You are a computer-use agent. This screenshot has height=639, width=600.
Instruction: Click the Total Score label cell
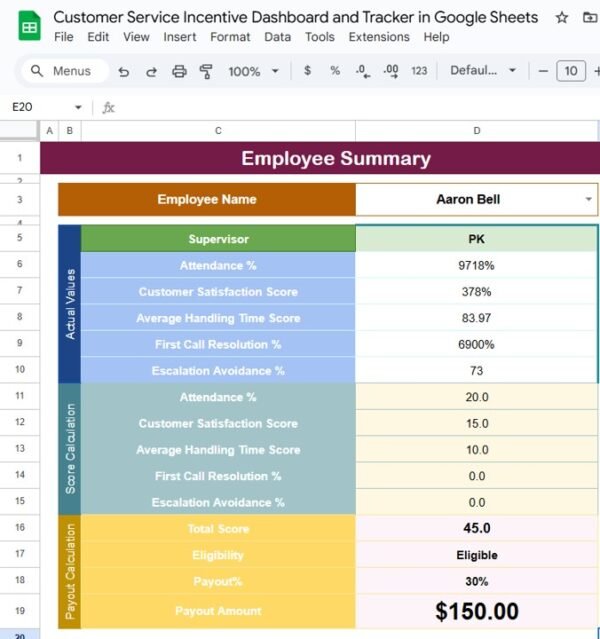tap(218, 529)
